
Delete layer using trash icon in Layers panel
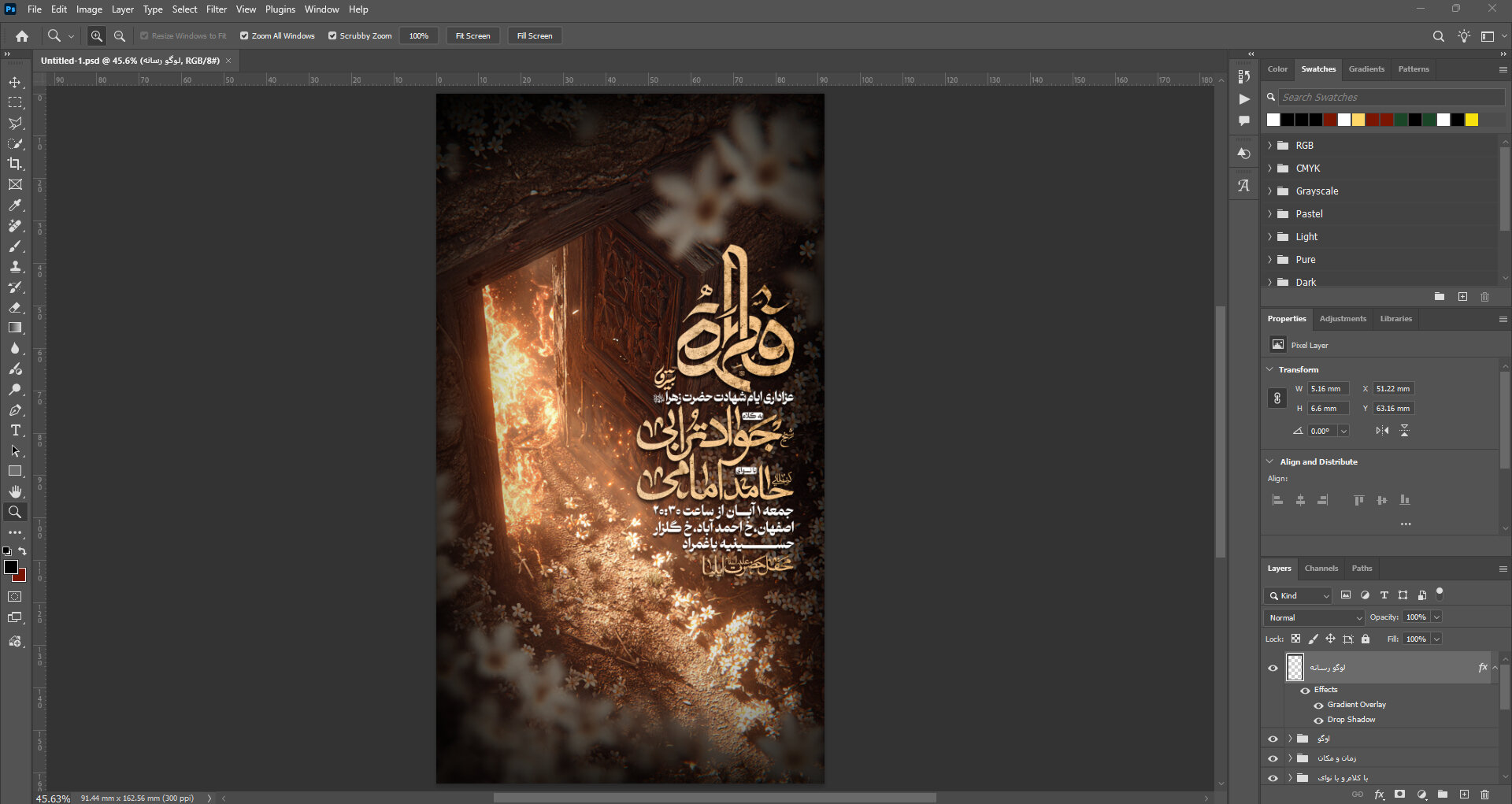(1485, 795)
